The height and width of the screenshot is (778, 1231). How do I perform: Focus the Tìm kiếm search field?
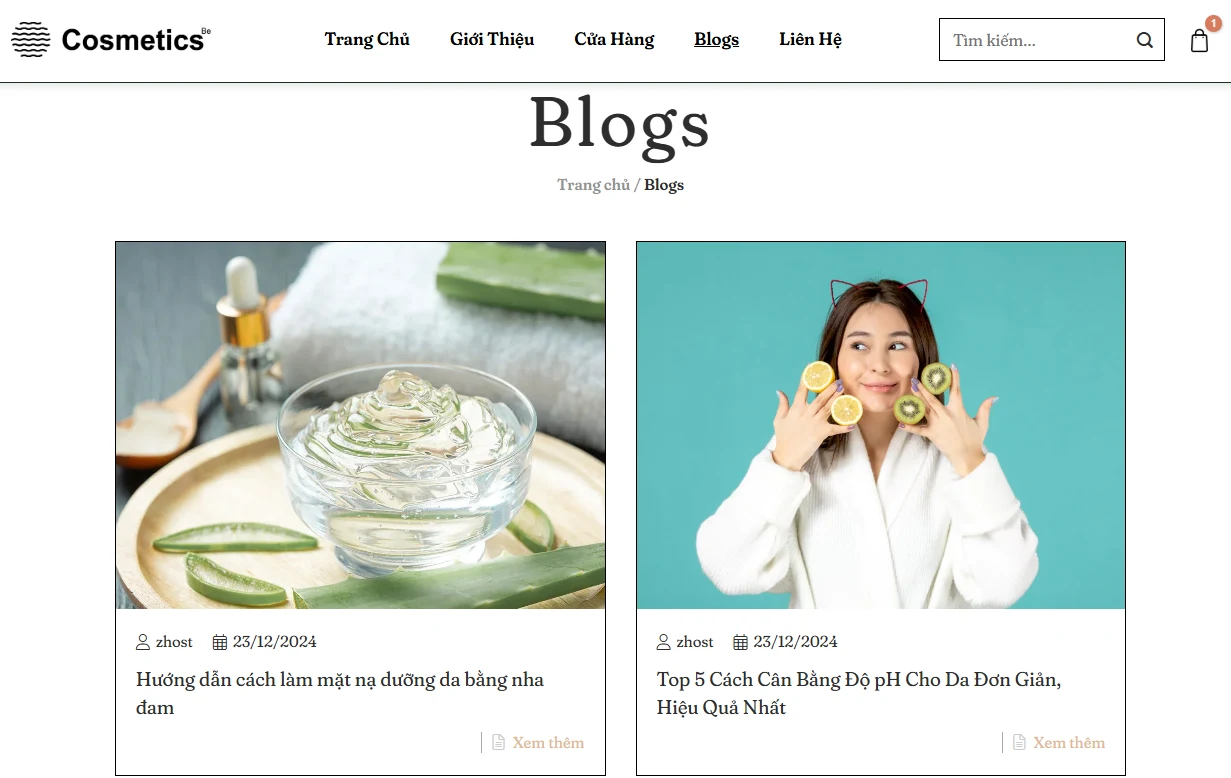point(1038,40)
